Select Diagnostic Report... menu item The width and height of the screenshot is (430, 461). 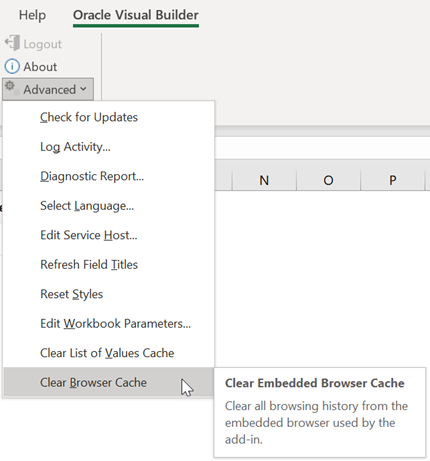[x=108, y=176]
